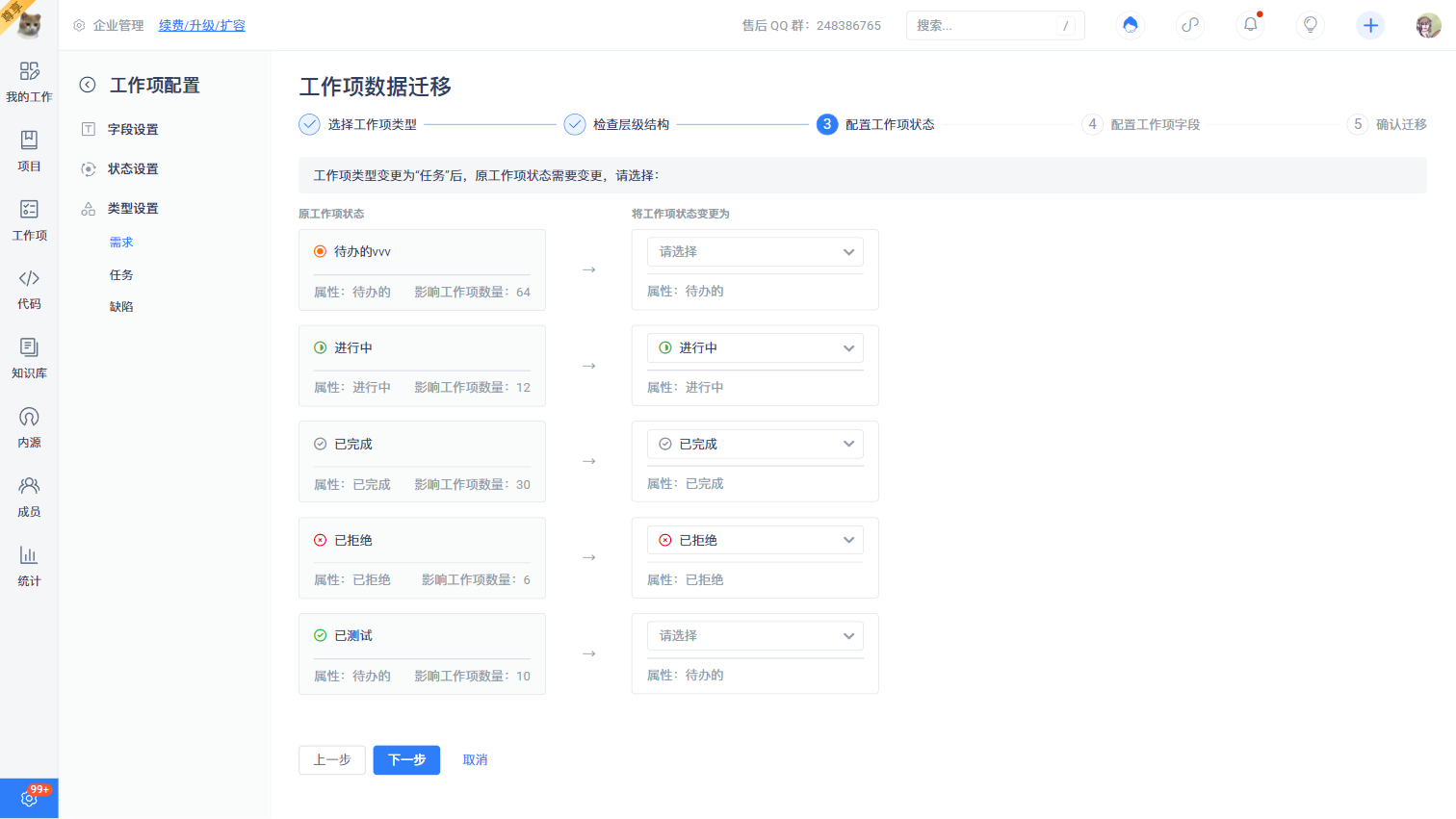Click 企业管理 in the header

click(118, 26)
